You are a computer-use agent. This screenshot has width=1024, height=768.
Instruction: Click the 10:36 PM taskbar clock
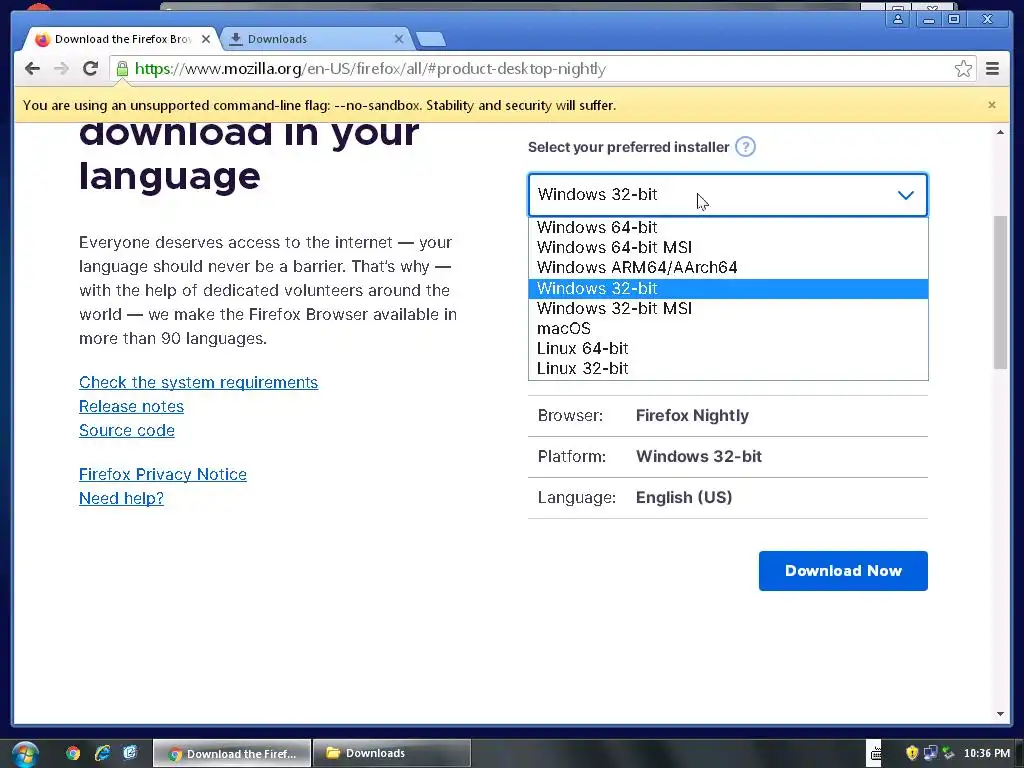987,753
